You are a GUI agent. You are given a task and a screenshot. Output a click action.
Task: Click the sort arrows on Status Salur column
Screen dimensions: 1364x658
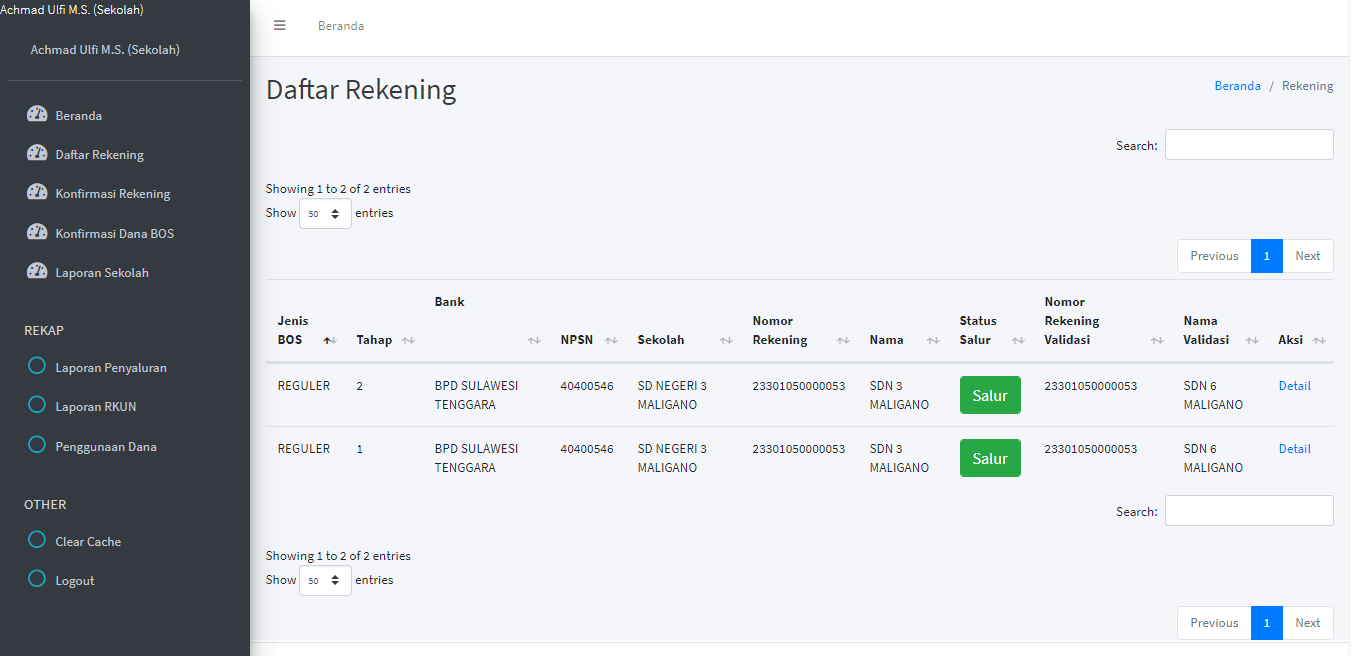[x=1018, y=340]
